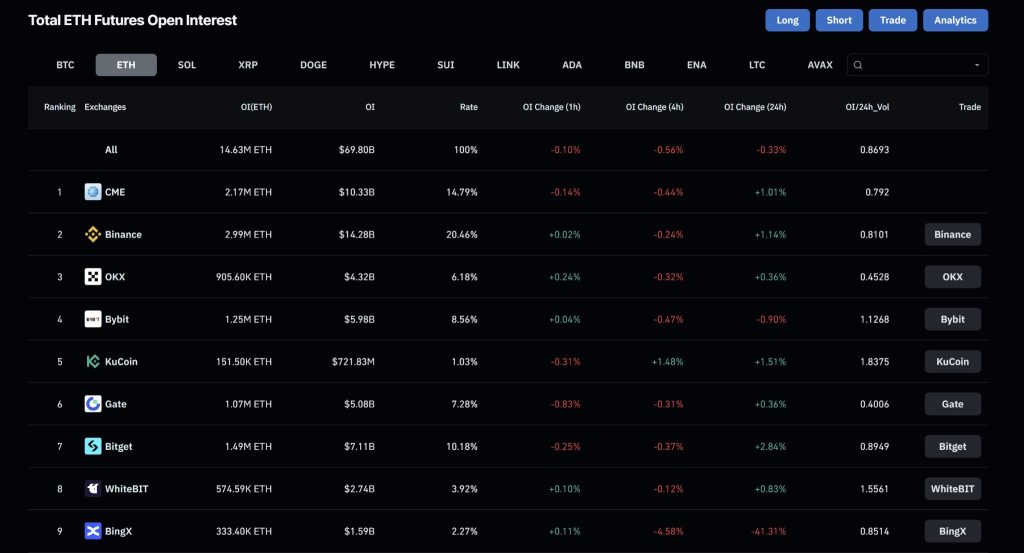Sort by OI Change (24h) column header
1024x553 pixels.
pyautogui.click(x=755, y=107)
